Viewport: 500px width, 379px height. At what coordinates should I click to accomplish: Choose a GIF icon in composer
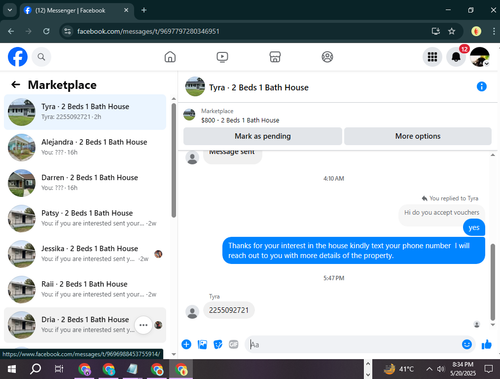234,344
